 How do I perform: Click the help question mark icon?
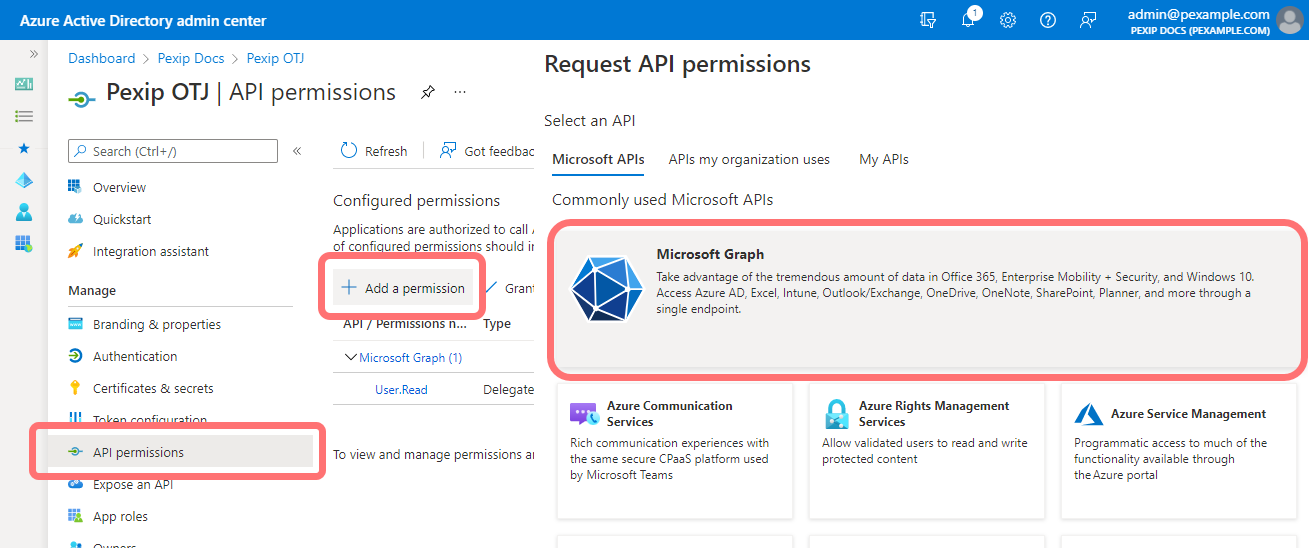click(x=1048, y=20)
